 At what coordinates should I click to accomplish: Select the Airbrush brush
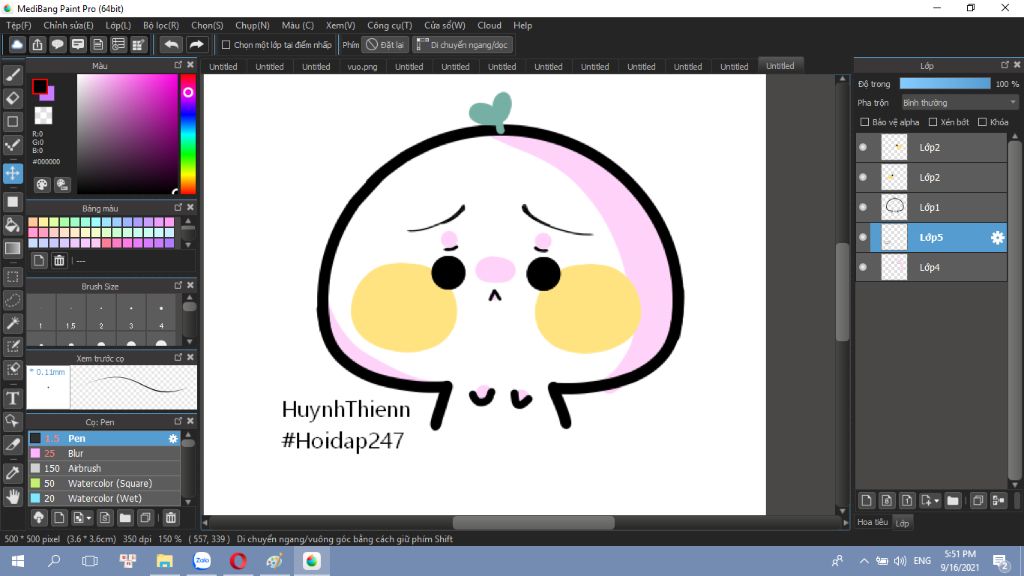coord(104,468)
